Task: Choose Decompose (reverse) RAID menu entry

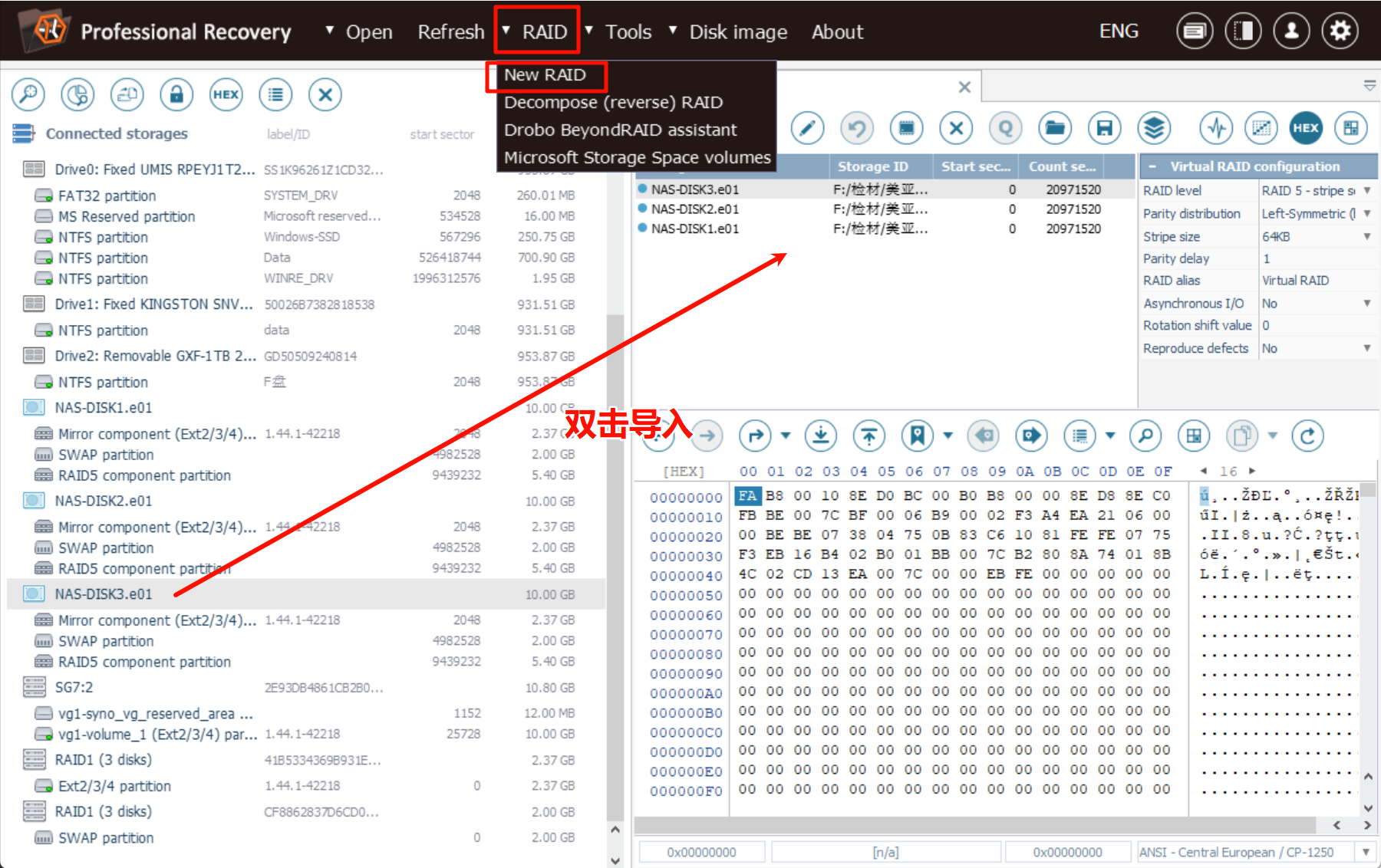Action: pyautogui.click(x=613, y=103)
